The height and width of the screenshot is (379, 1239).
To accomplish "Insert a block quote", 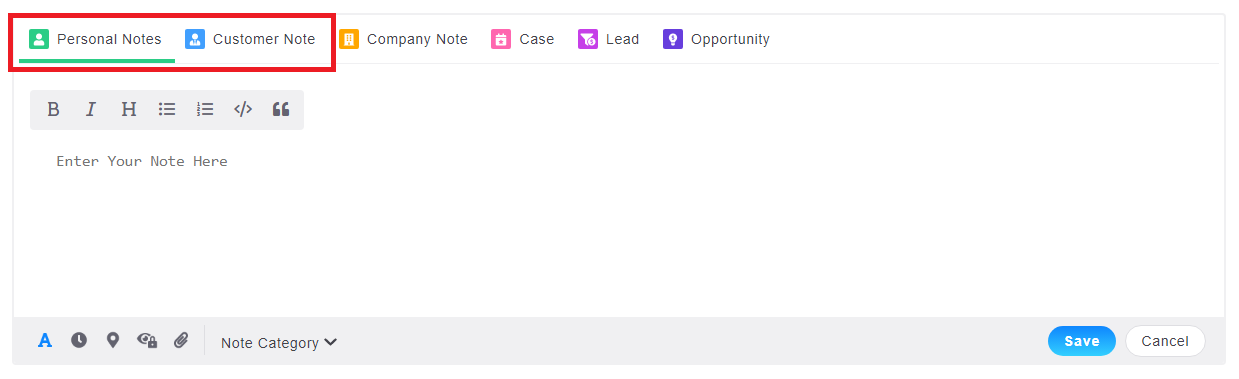I will (281, 110).
